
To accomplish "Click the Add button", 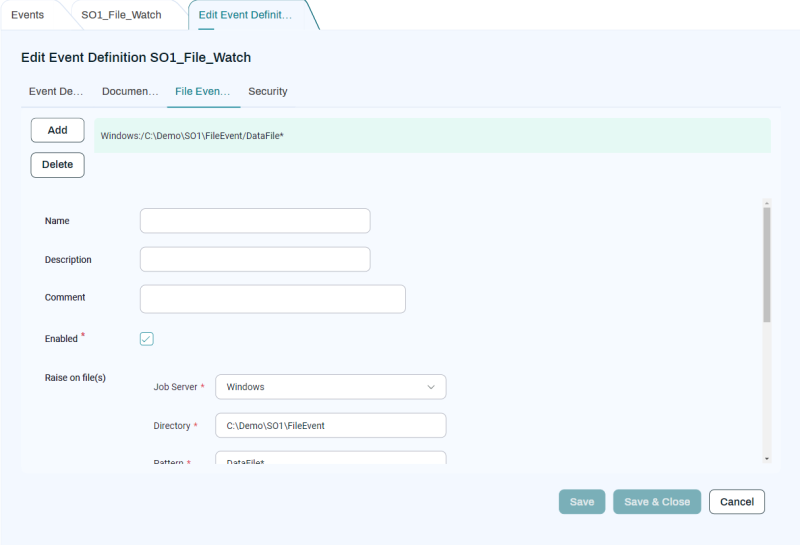I will pos(58,130).
